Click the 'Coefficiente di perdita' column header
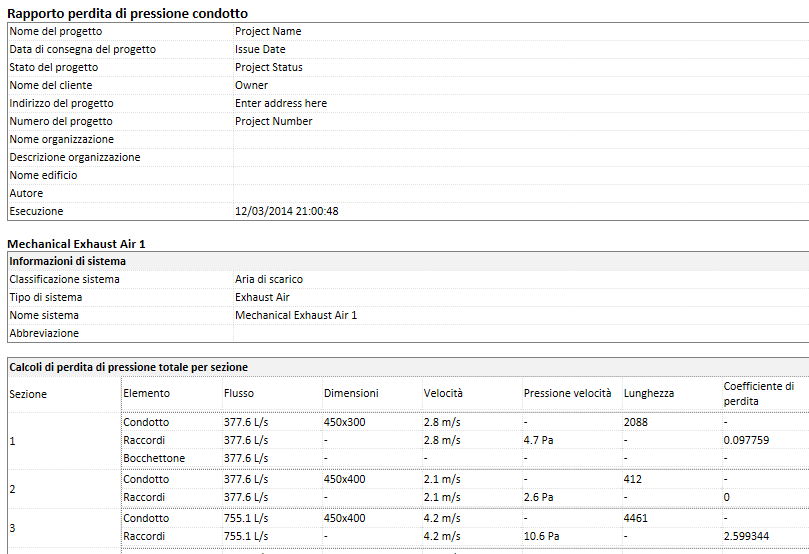The height and width of the screenshot is (554, 809). coord(758,393)
